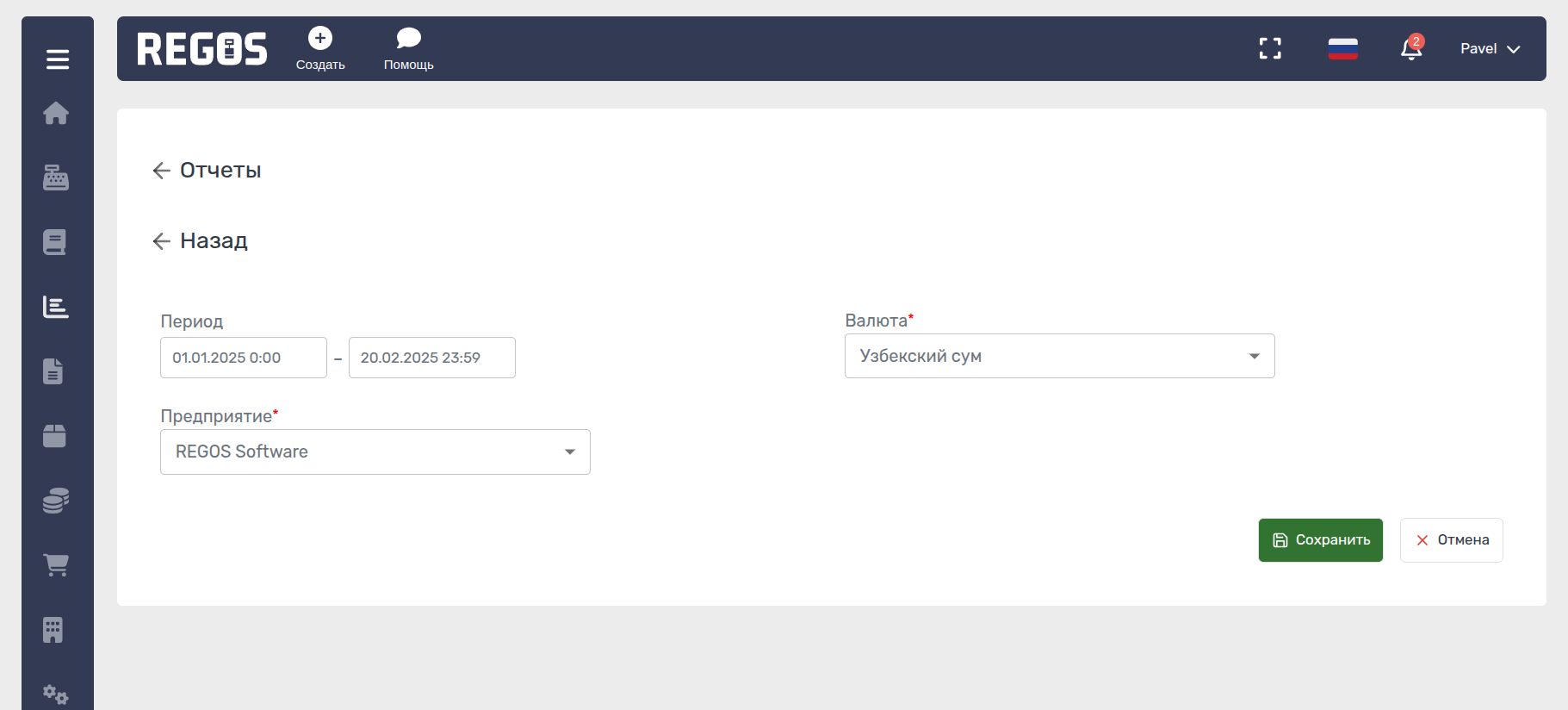Open the warehouse box sidebar icon
This screenshot has height=710, width=1568.
[55, 436]
